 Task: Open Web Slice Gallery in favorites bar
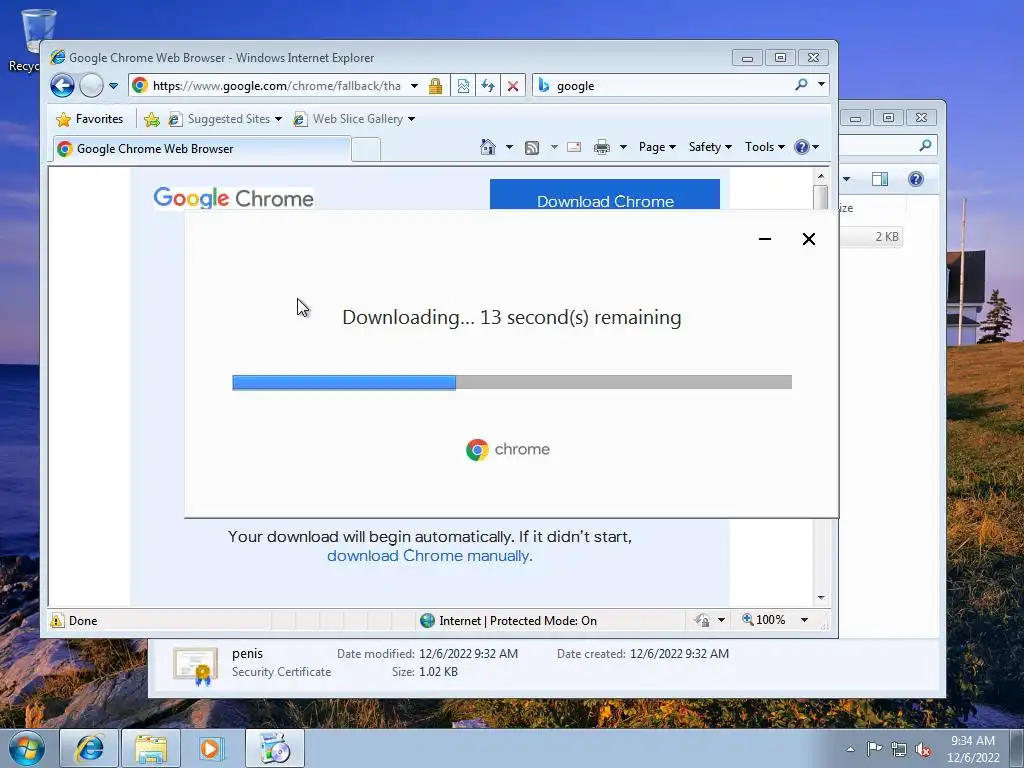tap(355, 119)
